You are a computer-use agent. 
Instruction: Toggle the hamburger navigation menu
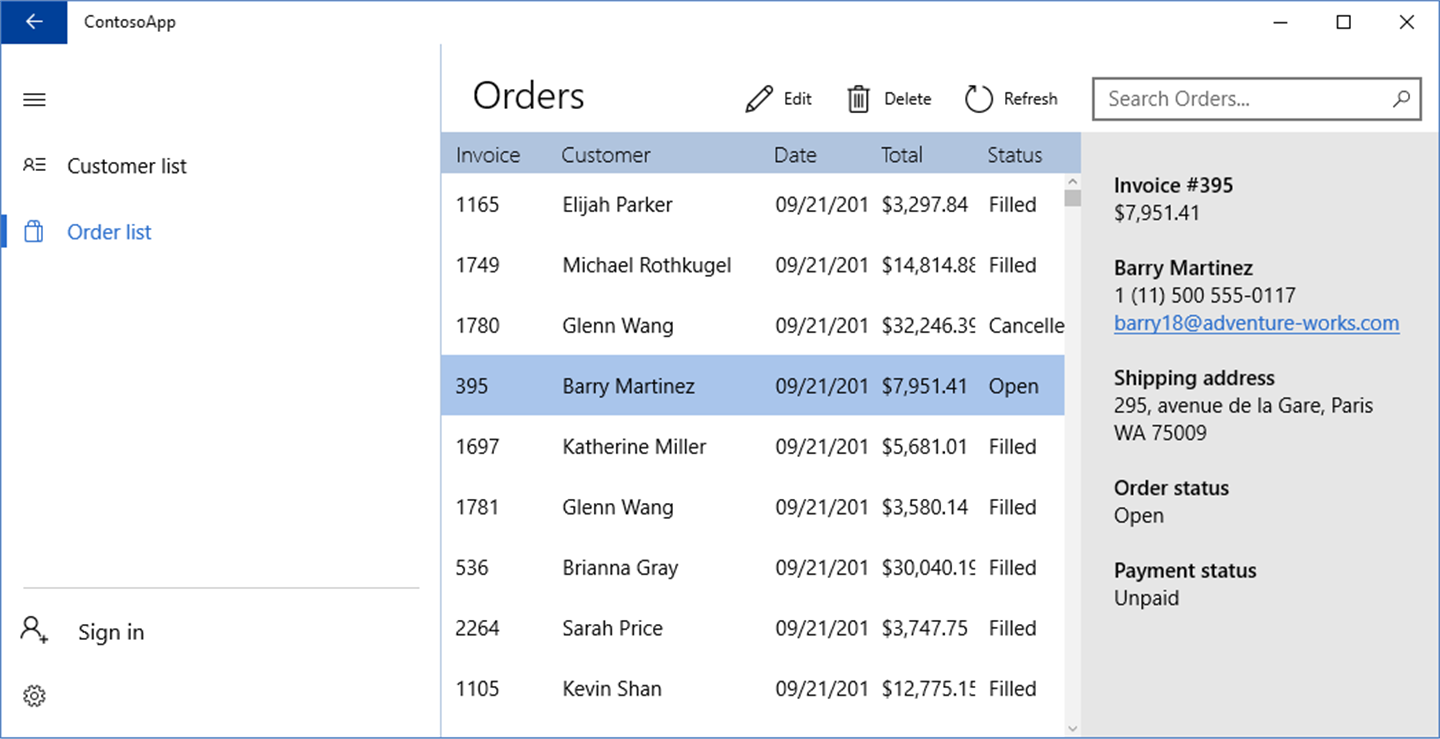tap(34, 100)
